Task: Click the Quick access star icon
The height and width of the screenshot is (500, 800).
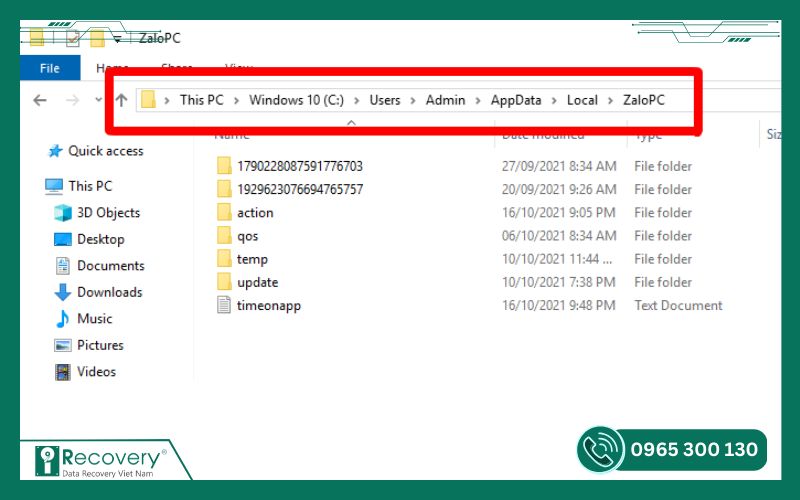Action: 55,151
